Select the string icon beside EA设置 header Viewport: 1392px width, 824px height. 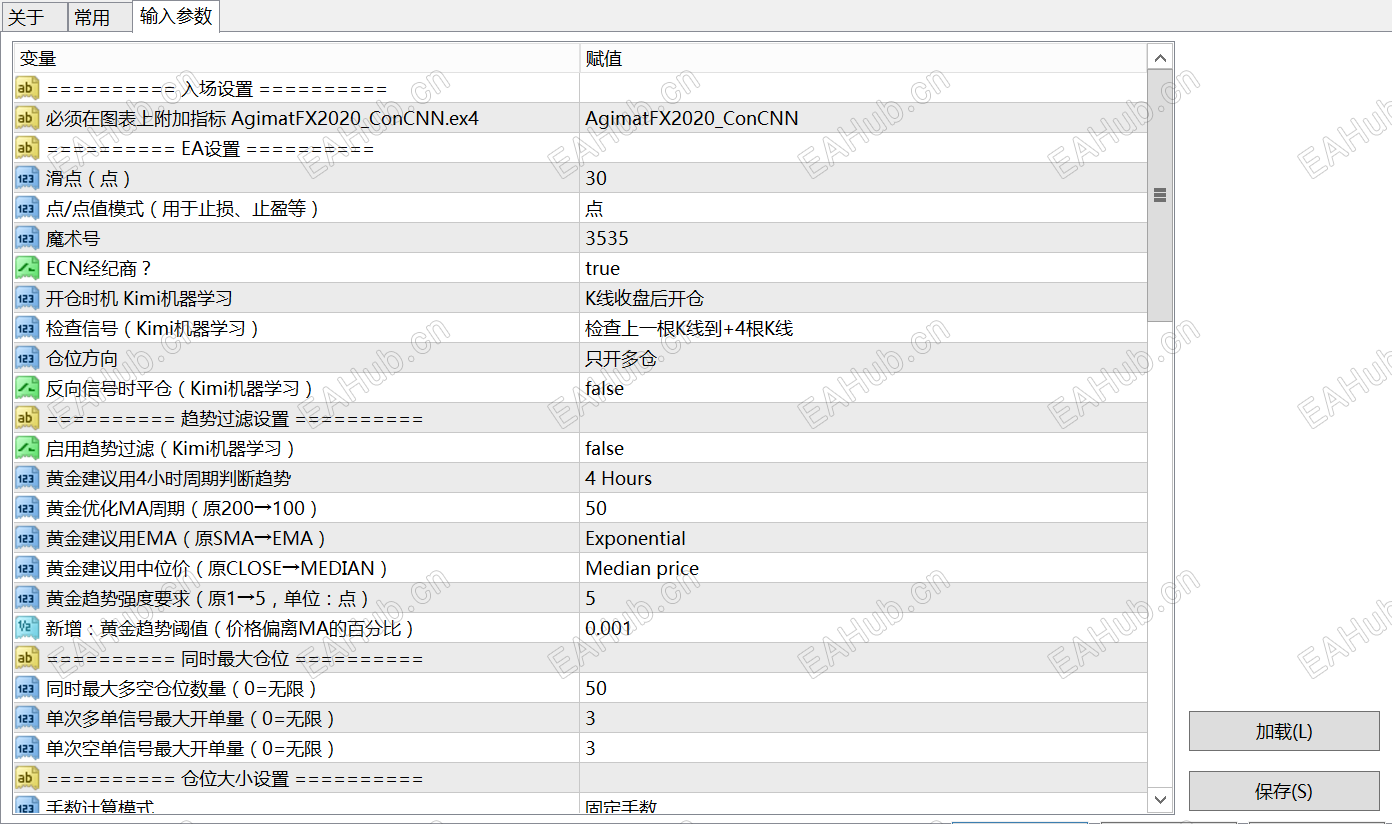27,148
